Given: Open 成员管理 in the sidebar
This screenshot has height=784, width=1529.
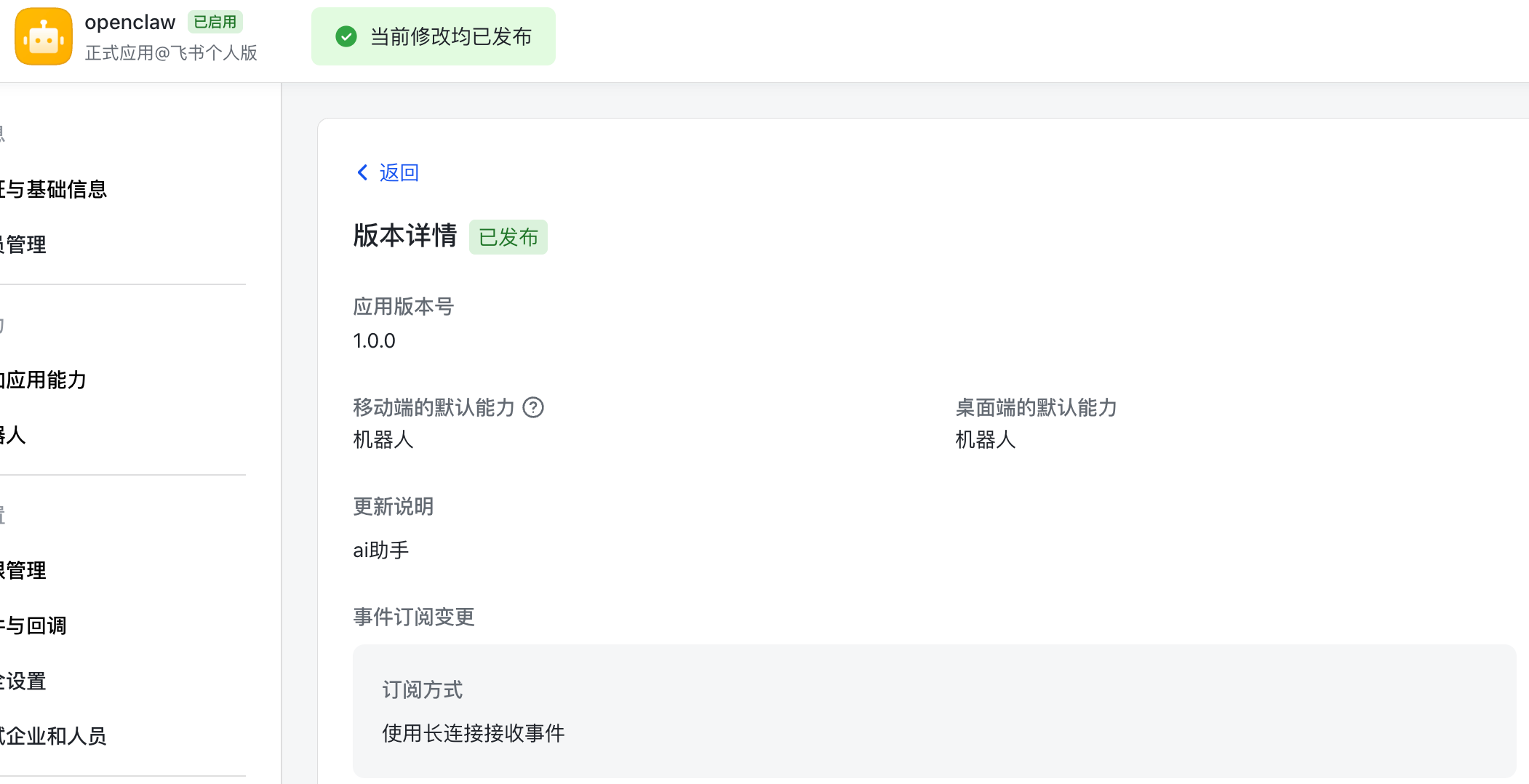Looking at the screenshot, I should tap(23, 244).
